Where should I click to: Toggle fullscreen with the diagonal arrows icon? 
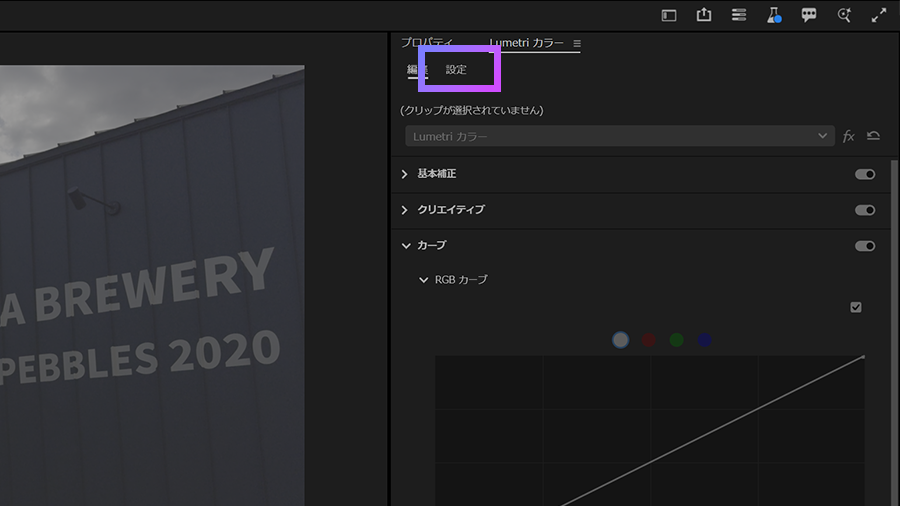[x=879, y=15]
